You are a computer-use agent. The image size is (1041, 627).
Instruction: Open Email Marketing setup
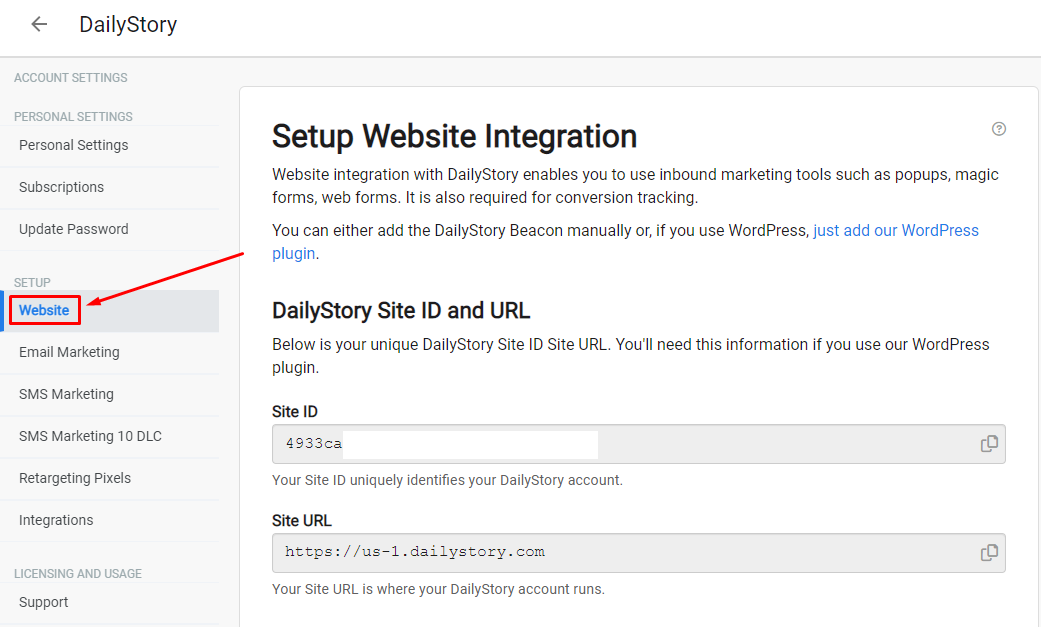110,352
